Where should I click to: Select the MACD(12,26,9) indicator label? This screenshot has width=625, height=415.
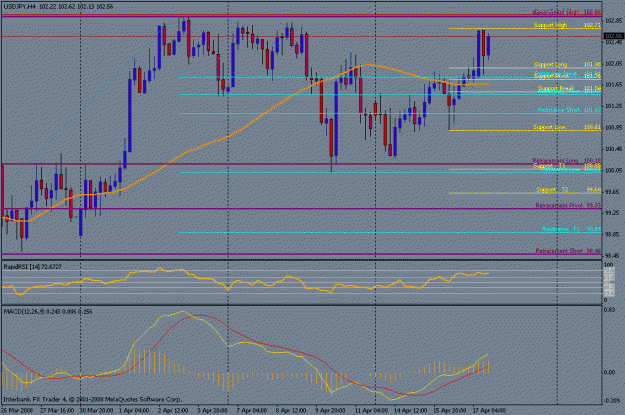point(48,311)
